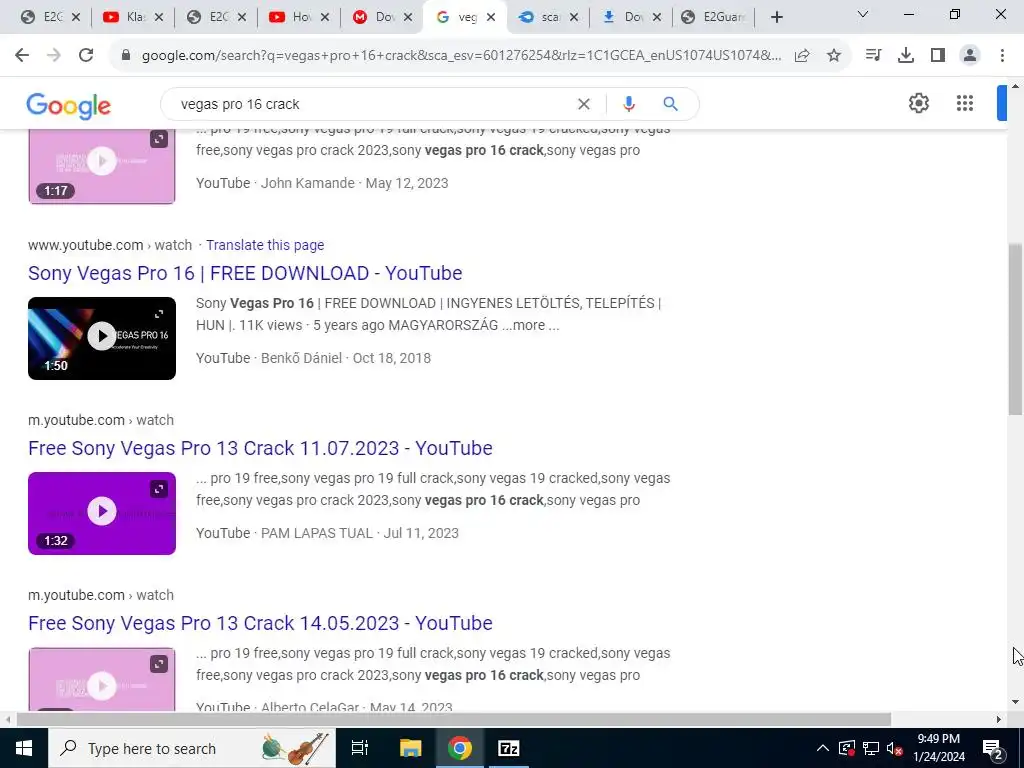Bookmark this page with star icon
This screenshot has height=768, width=1024.
coord(834,56)
